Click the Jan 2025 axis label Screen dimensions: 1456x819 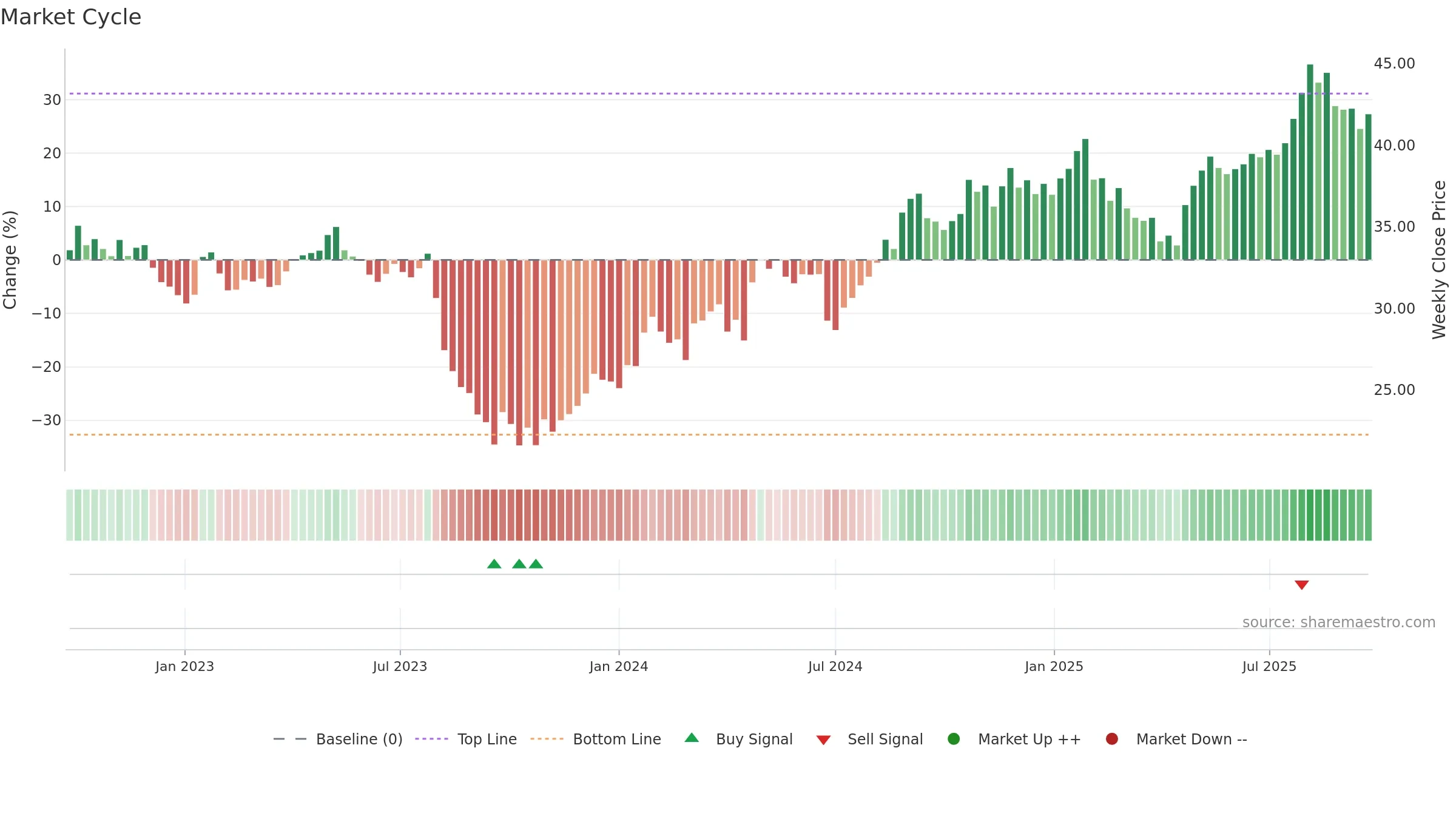1054,666
